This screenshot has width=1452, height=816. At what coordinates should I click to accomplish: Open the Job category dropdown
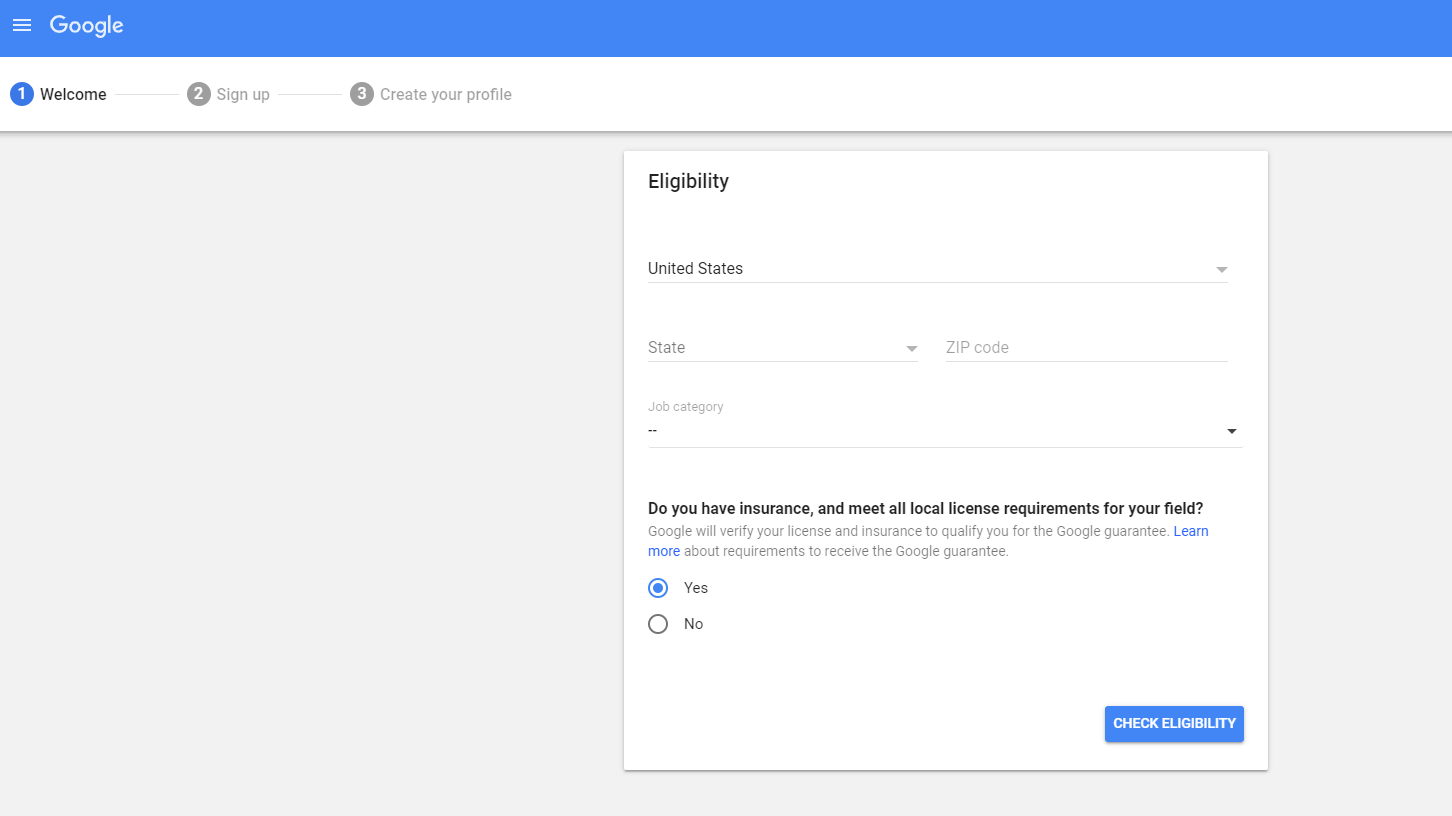pyautogui.click(x=945, y=431)
